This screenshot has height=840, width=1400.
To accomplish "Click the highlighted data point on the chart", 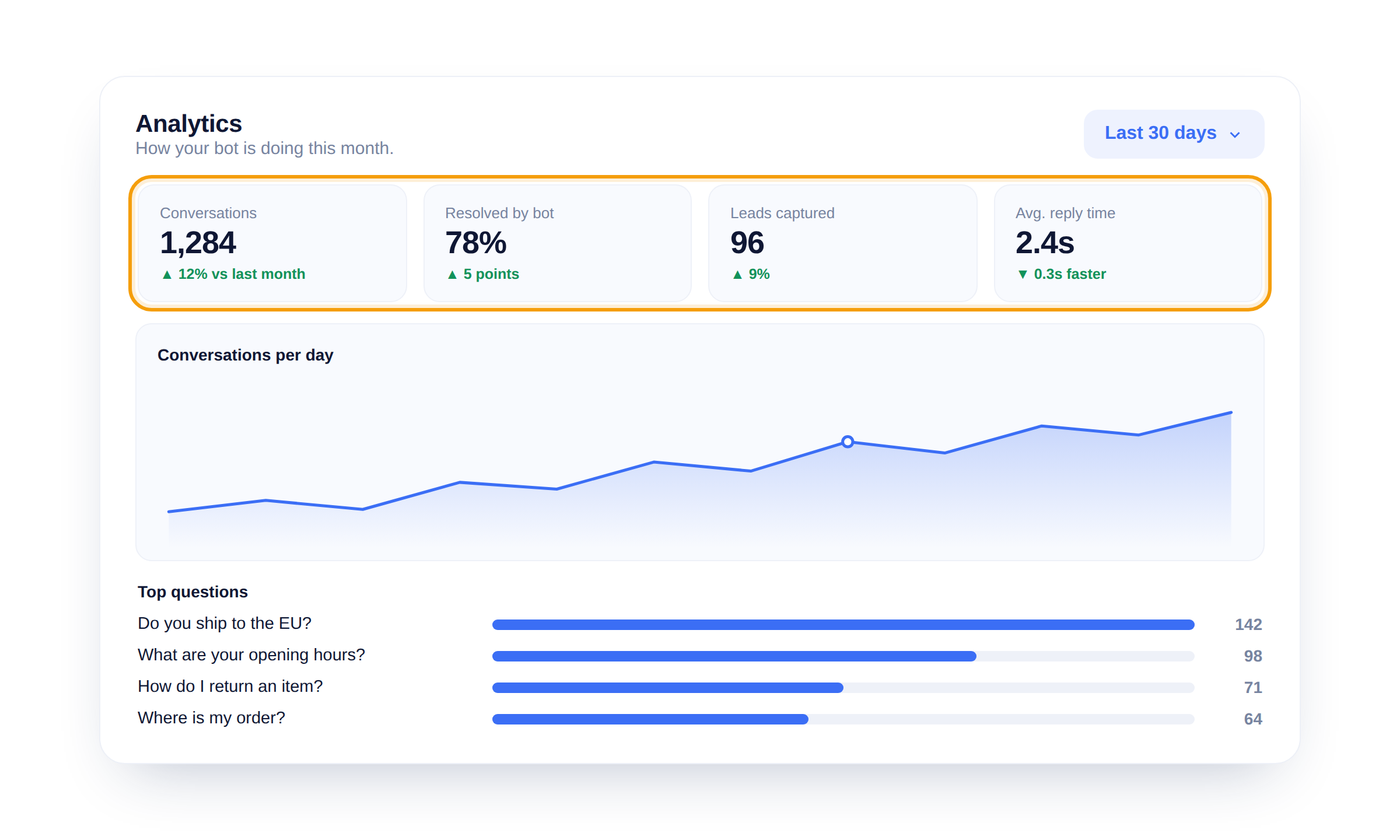I will click(x=848, y=442).
